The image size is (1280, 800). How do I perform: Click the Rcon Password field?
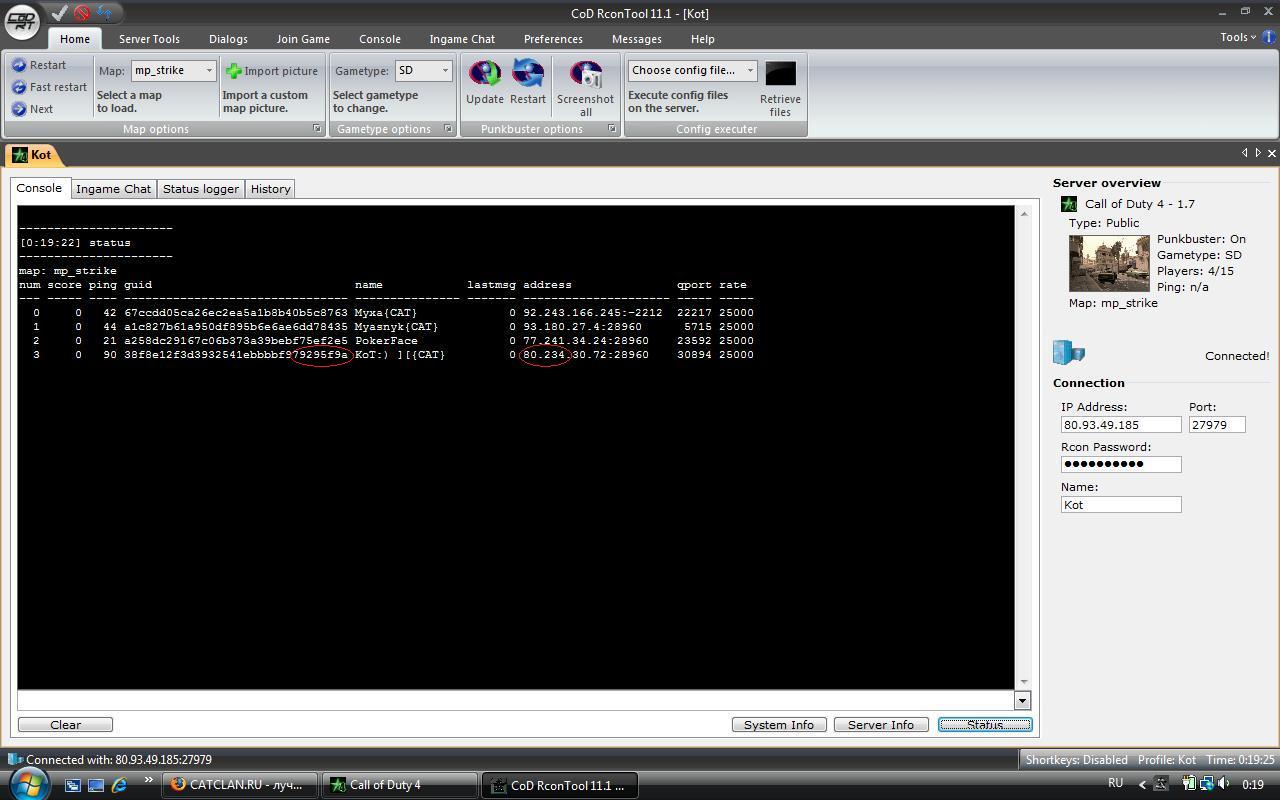click(1121, 464)
